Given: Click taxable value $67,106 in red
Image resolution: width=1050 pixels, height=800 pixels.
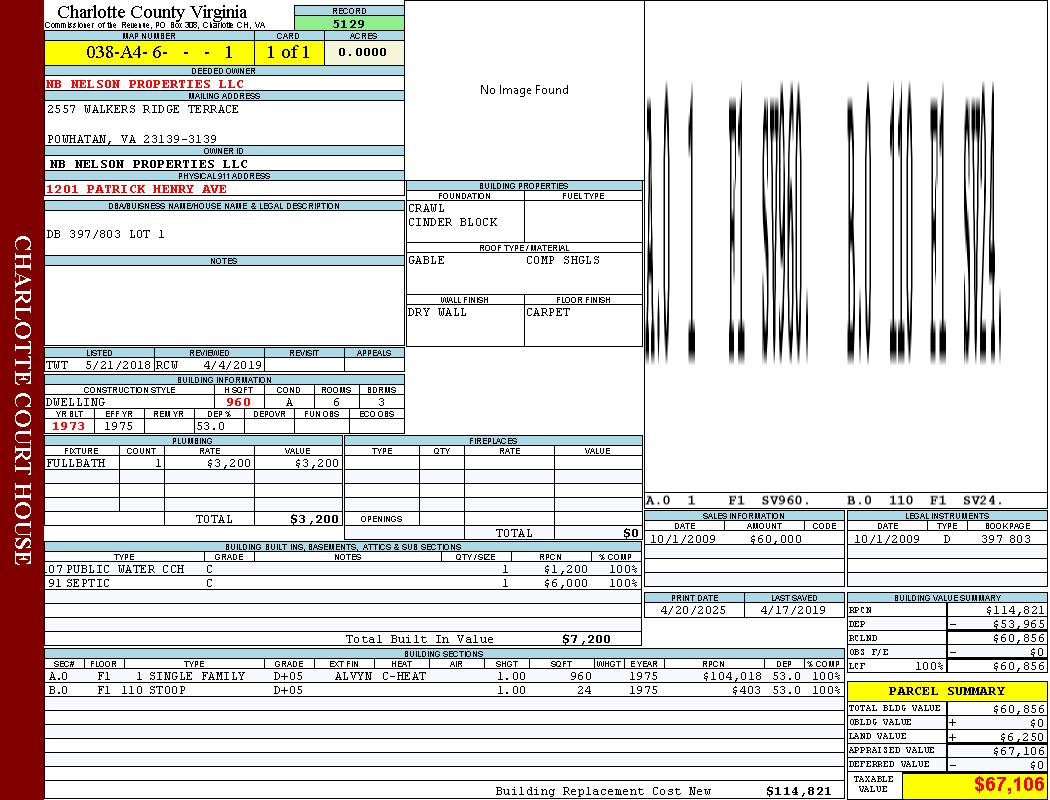Looking at the screenshot, I should [1008, 785].
